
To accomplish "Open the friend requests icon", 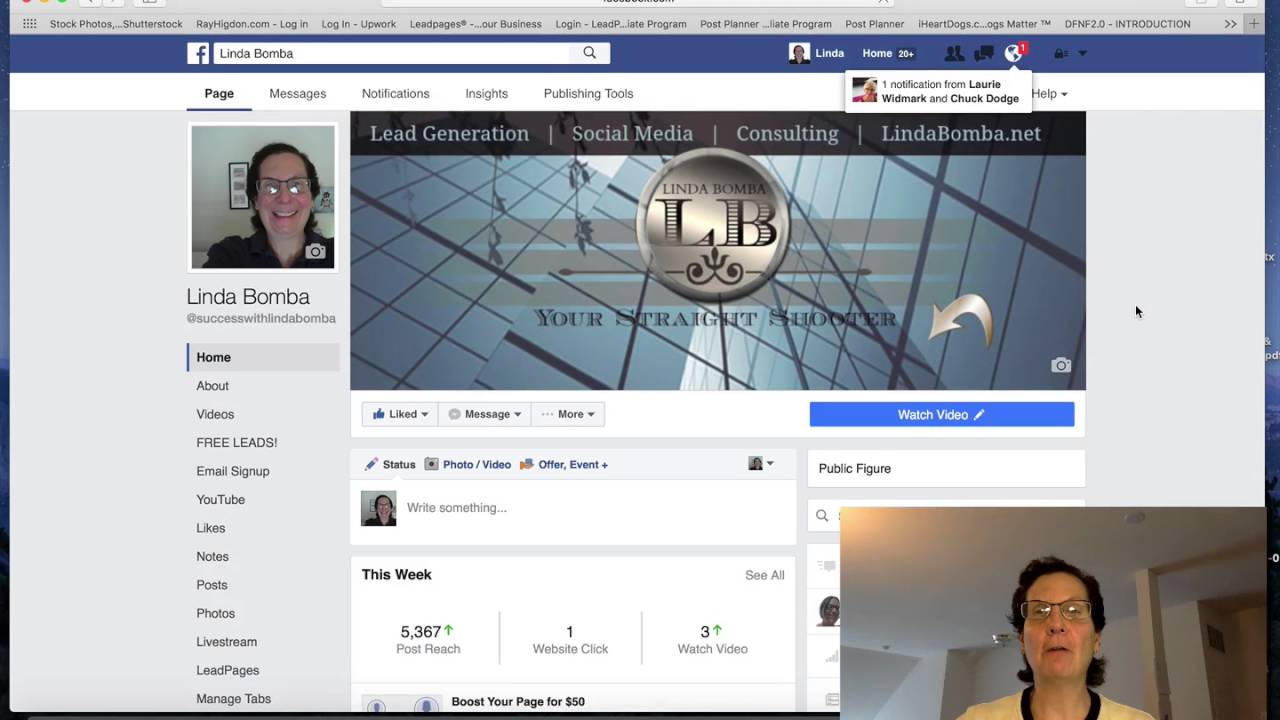I will click(x=954, y=53).
